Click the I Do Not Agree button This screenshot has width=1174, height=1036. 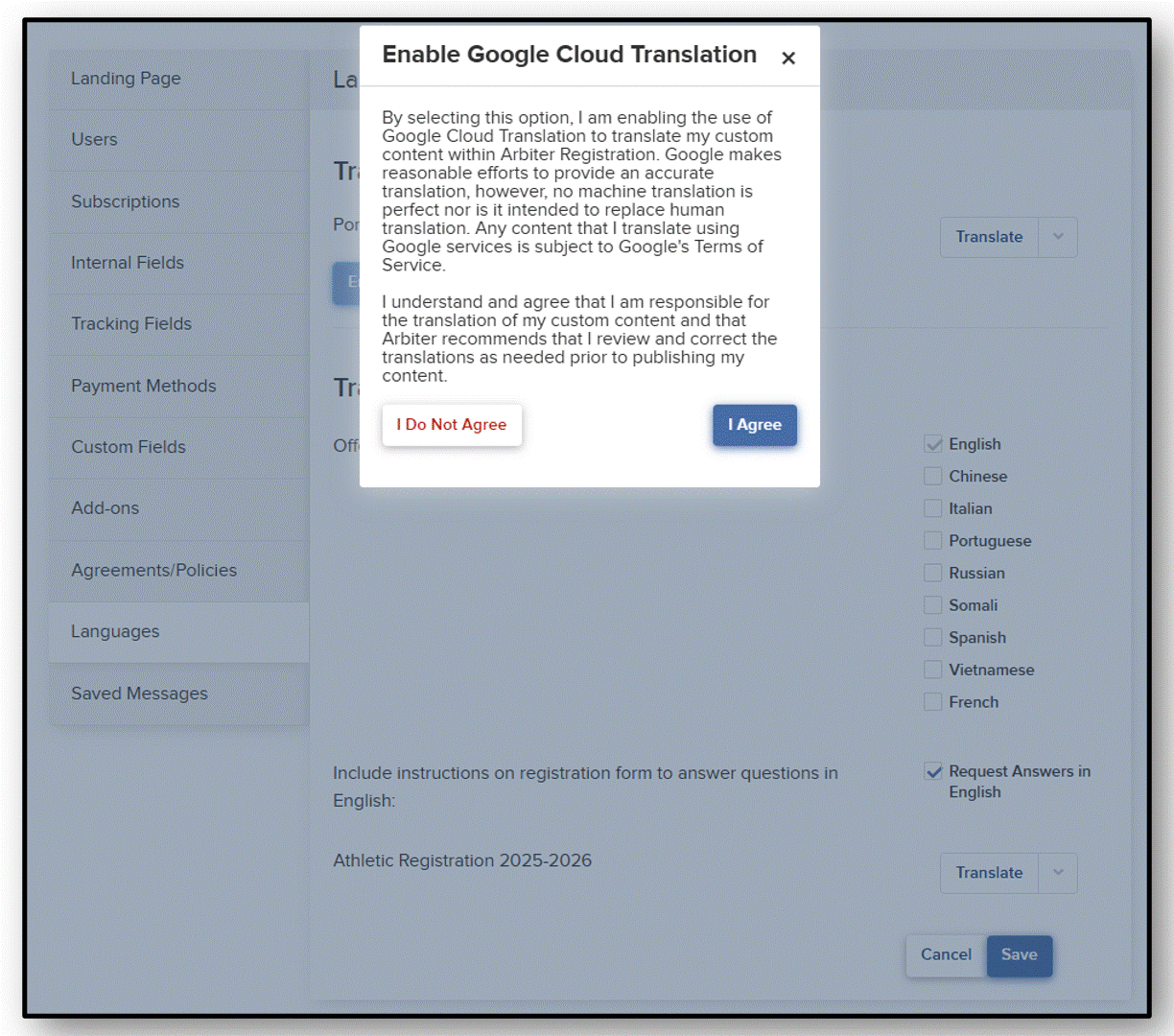coord(452,425)
